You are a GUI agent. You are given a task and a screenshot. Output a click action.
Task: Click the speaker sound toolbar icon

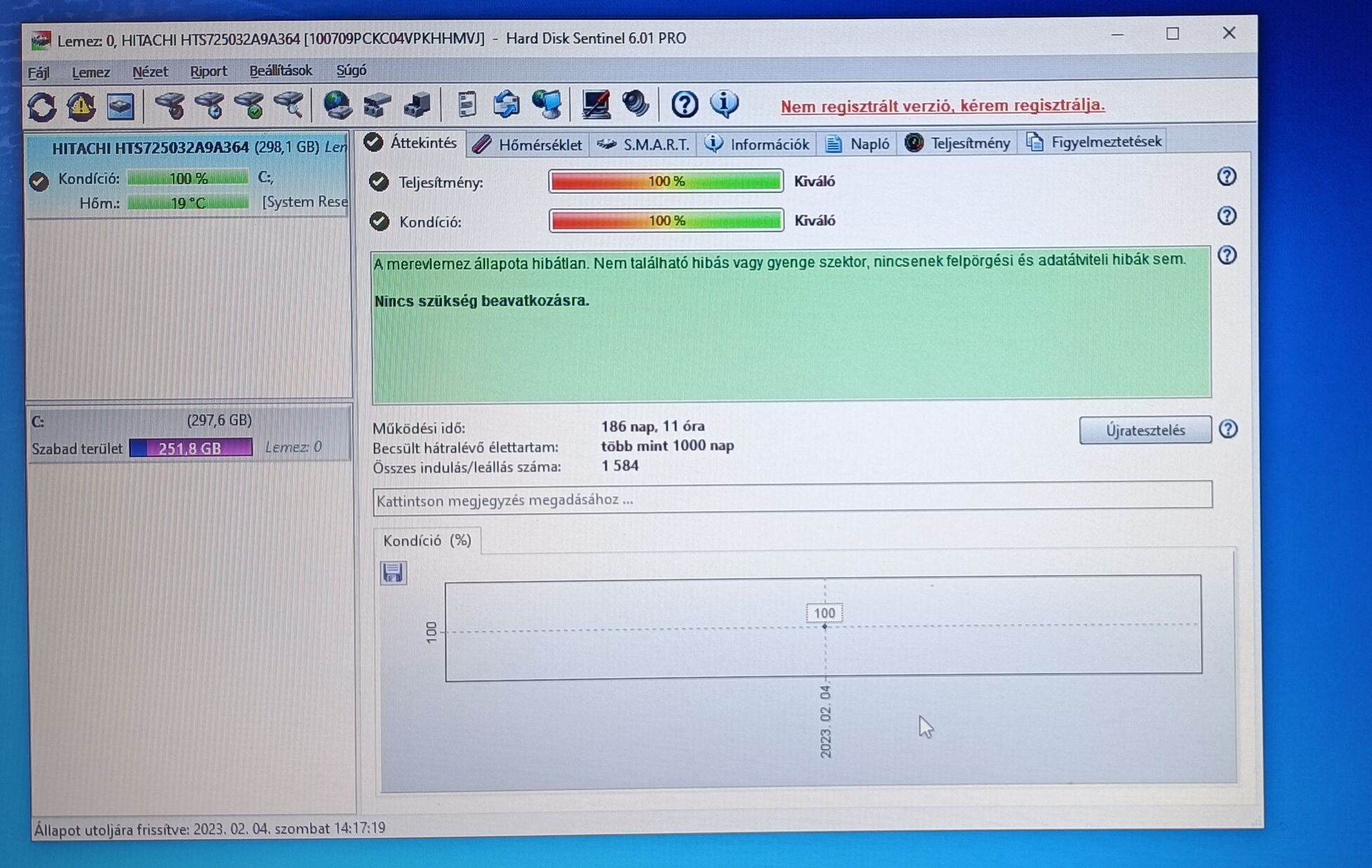point(635,104)
